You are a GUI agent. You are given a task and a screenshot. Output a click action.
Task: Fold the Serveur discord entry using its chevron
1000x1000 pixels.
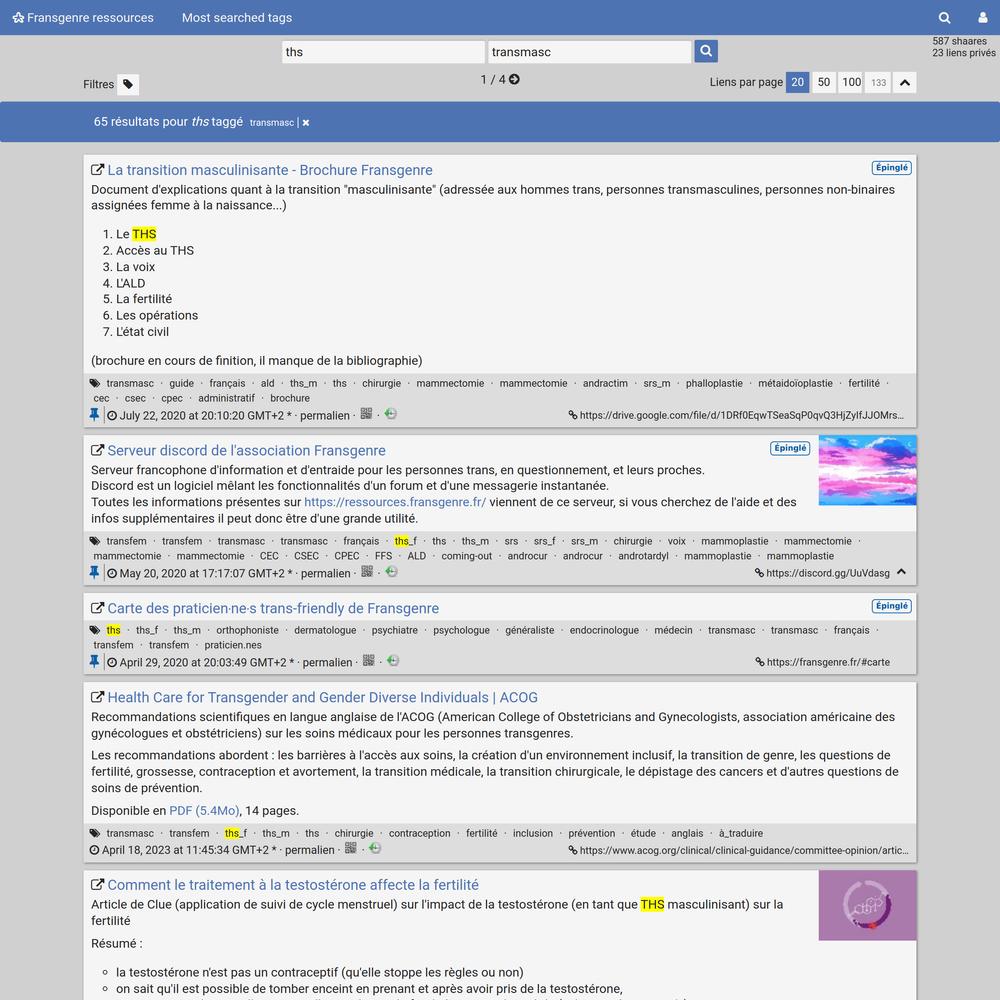point(901,572)
